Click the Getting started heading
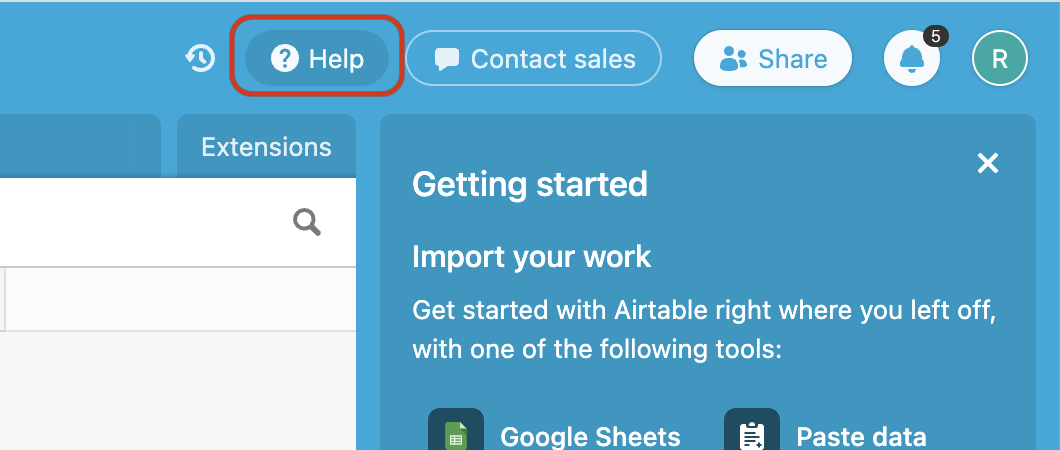The height and width of the screenshot is (450, 1060). coord(530,184)
